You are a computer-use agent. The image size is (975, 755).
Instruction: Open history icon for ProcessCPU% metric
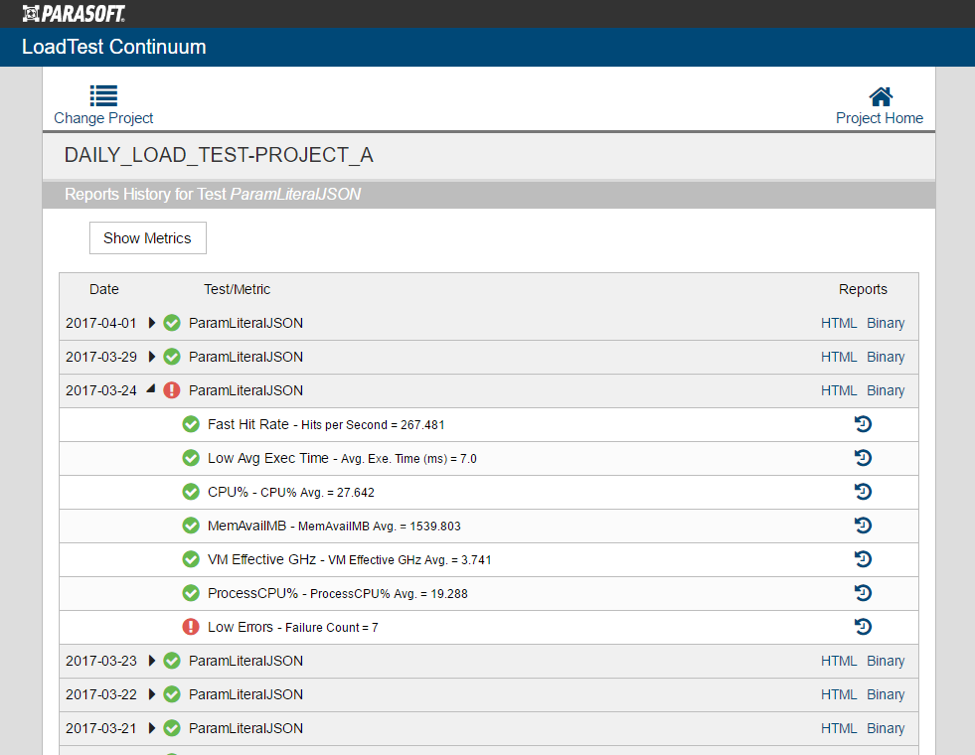[x=863, y=593]
